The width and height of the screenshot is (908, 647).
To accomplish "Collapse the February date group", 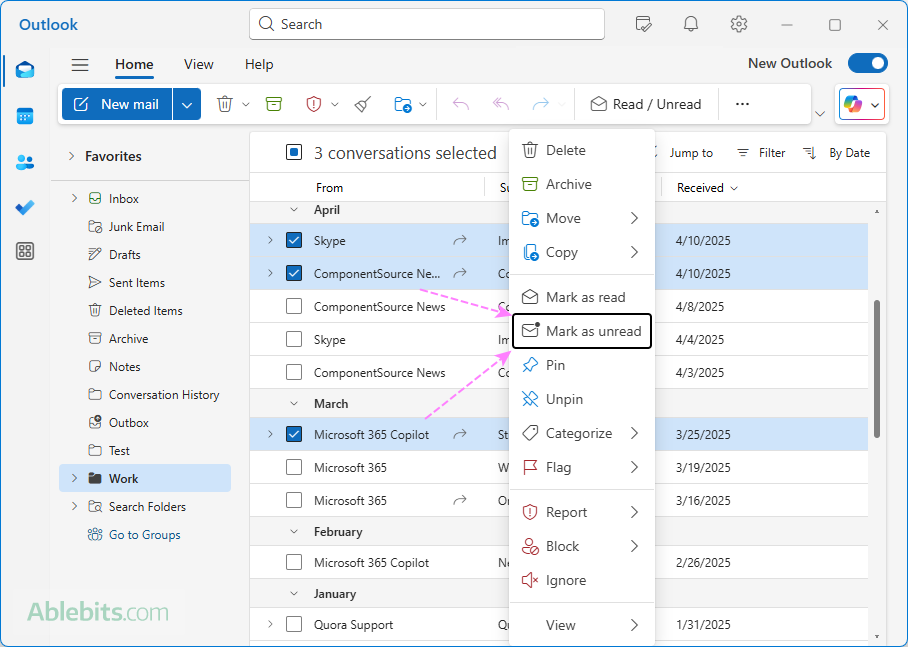I will click(x=294, y=532).
